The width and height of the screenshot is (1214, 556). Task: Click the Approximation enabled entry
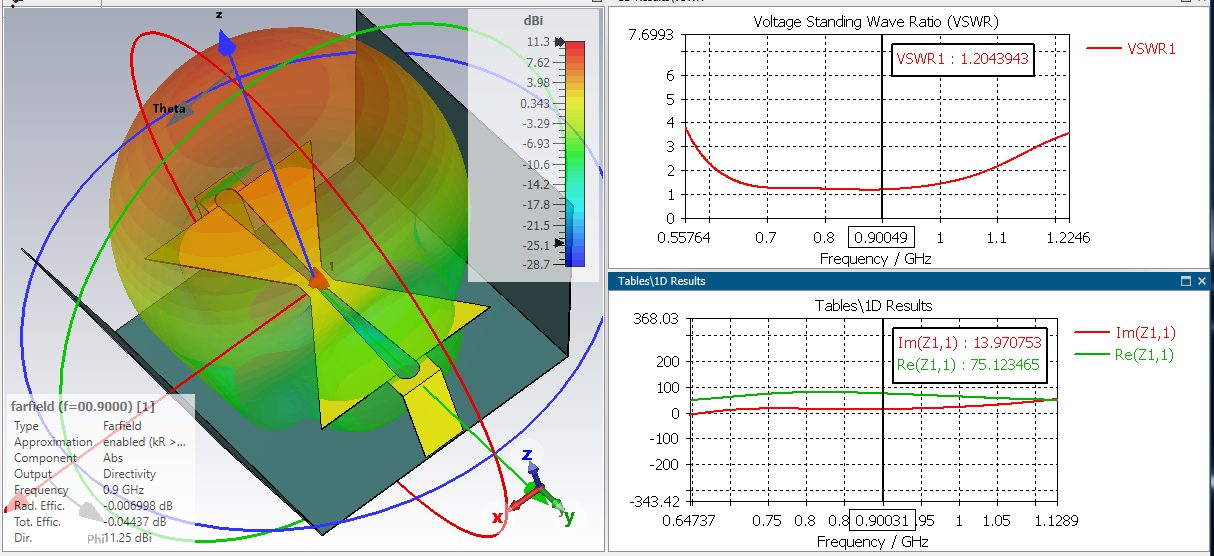pyautogui.click(x=99, y=442)
